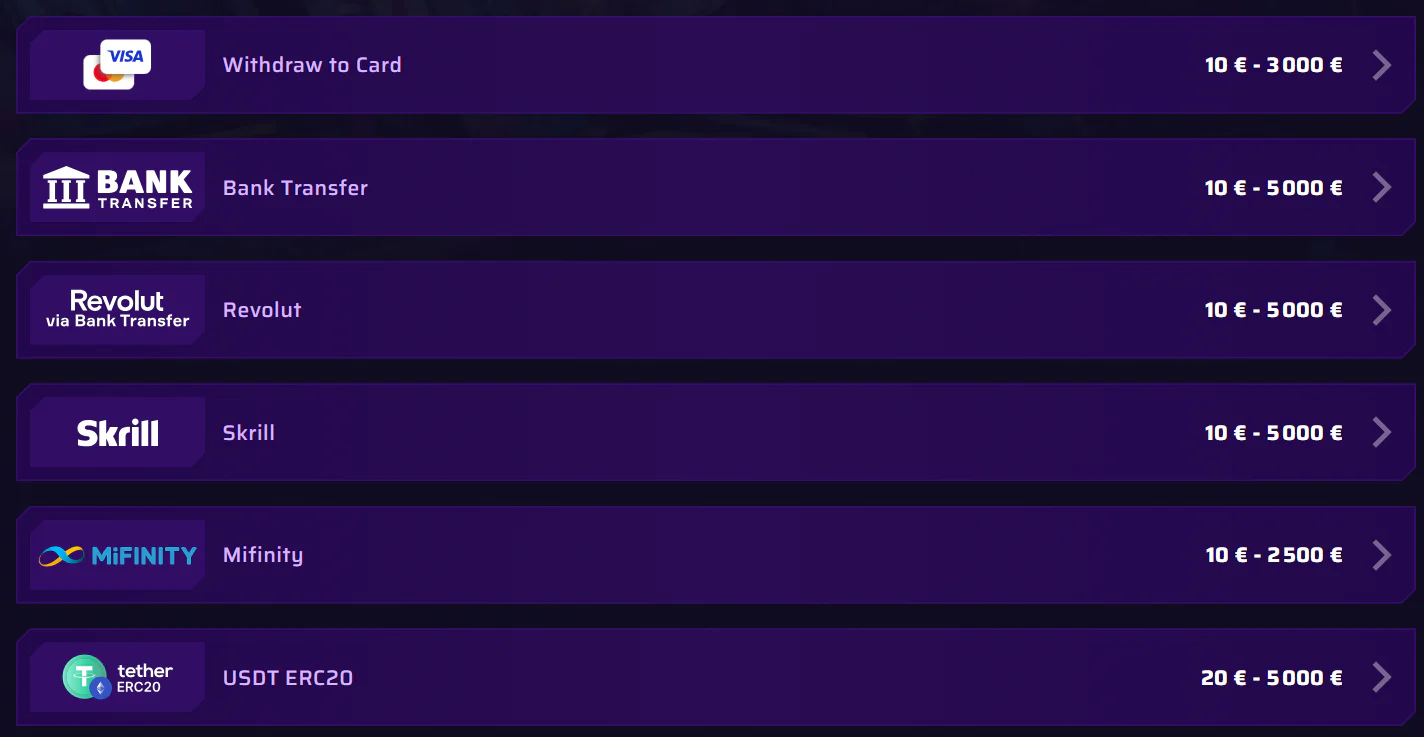Screen dimensions: 1424x737
Task: Open Withdraw to Card chevron arrow
Action: pyautogui.click(x=1382, y=65)
